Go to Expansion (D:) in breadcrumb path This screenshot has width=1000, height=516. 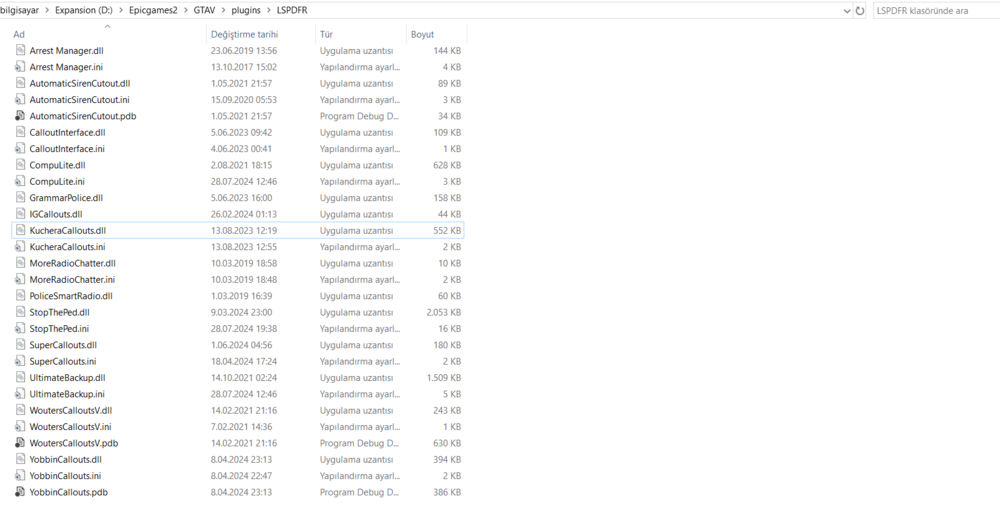(x=84, y=11)
